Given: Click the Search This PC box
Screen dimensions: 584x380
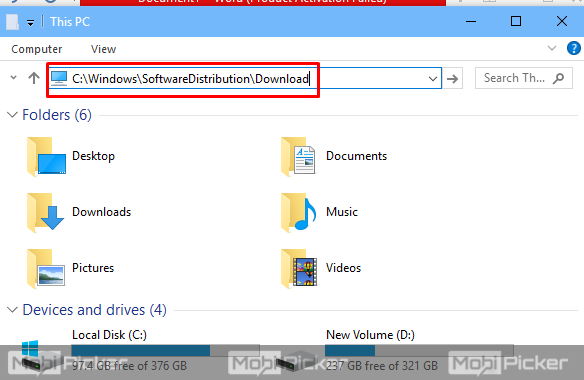Looking at the screenshot, I should pyautogui.click(x=524, y=78).
